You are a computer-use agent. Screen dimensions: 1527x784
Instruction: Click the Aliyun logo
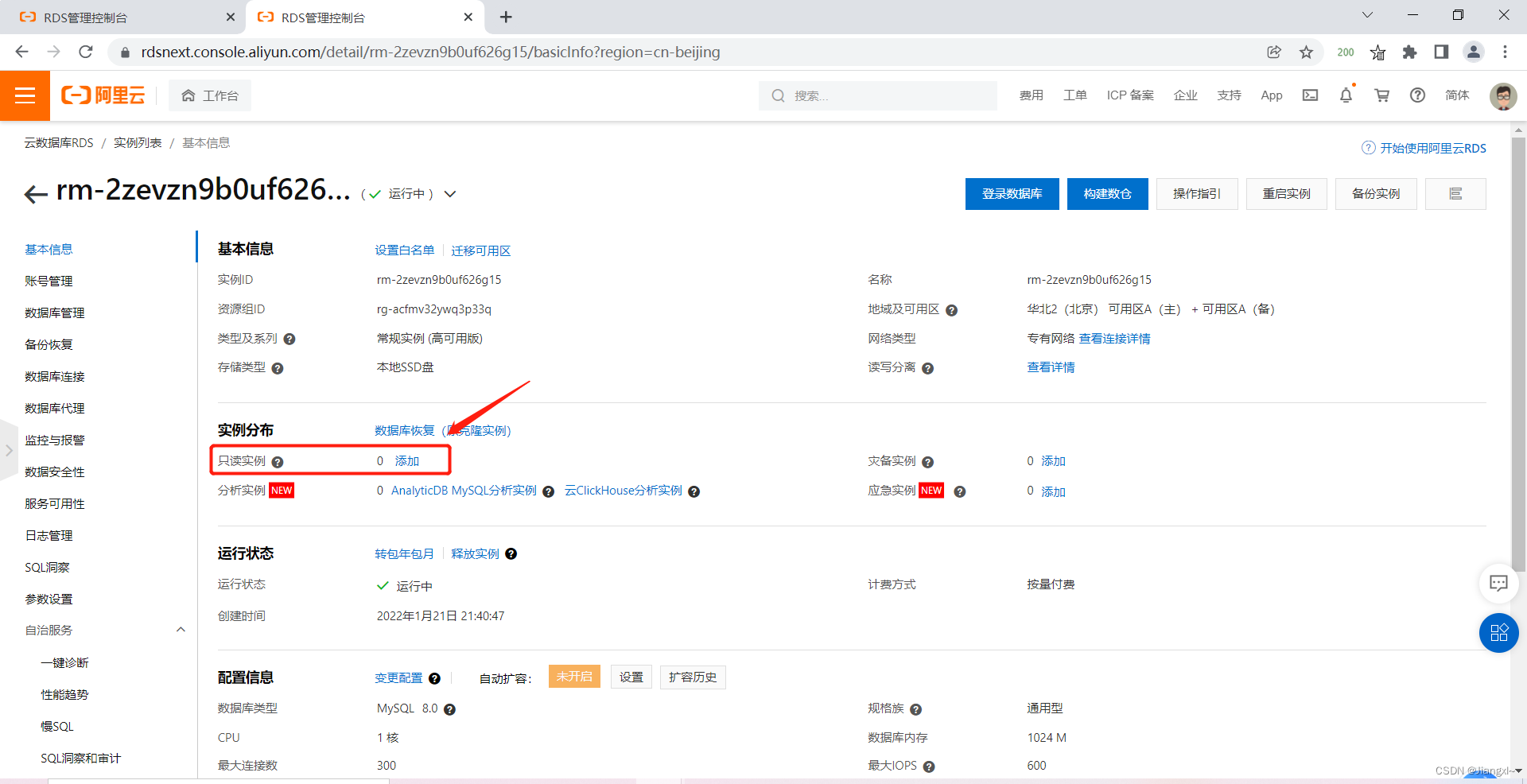pyautogui.click(x=103, y=95)
